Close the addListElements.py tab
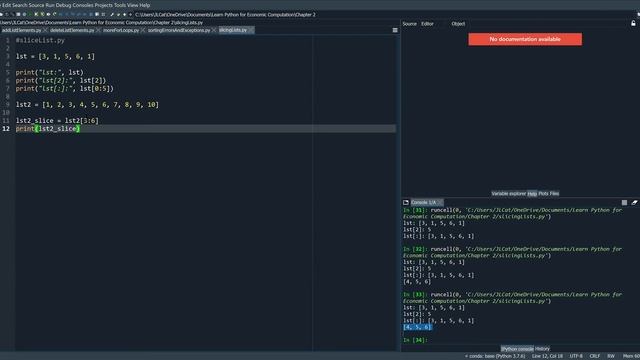This screenshot has width=640, height=360. 45,30
